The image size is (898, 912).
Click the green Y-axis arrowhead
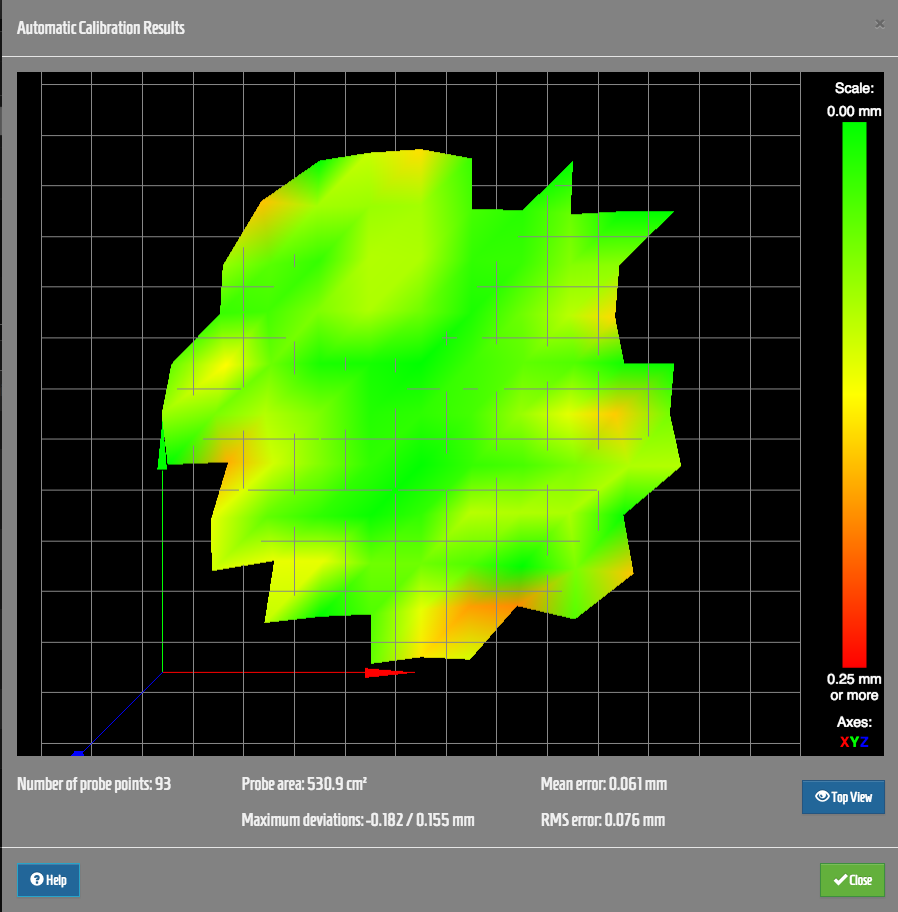(x=162, y=456)
